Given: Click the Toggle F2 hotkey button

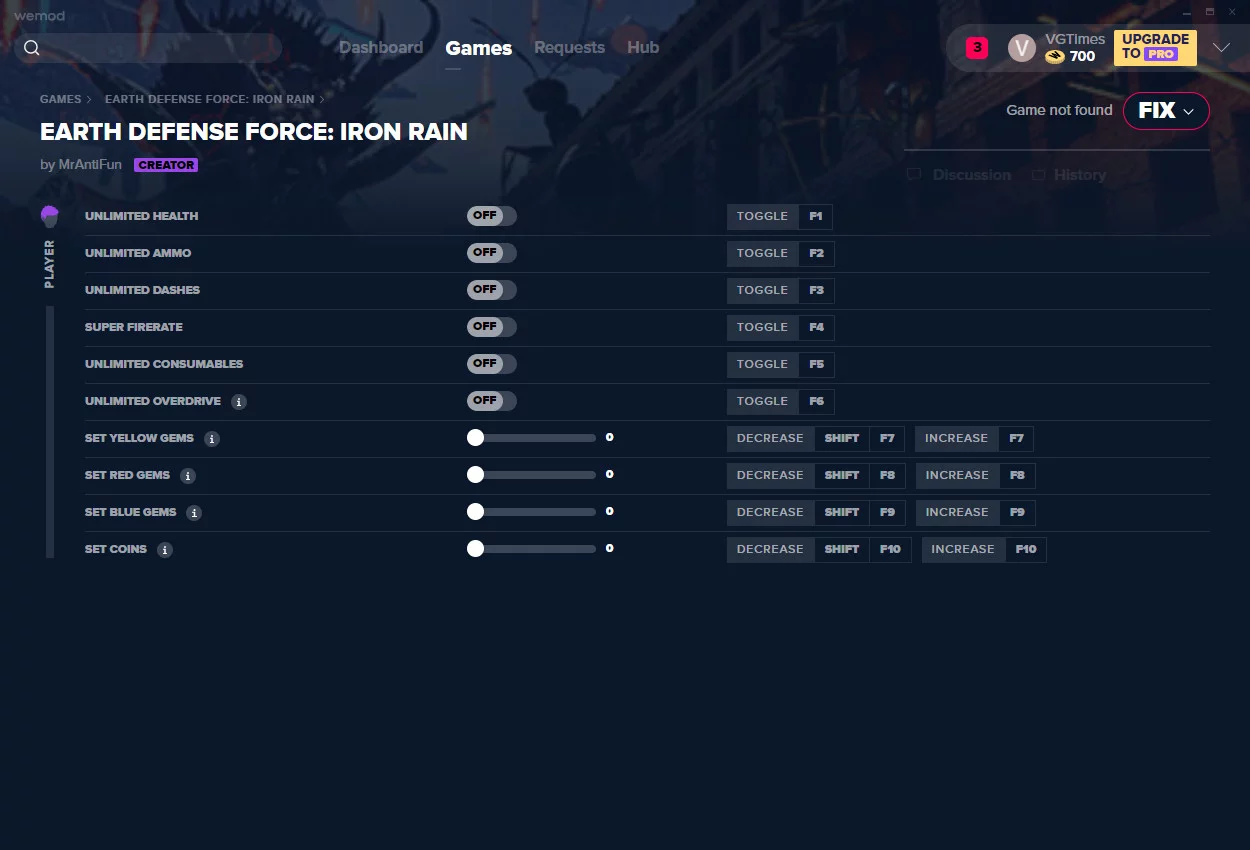Looking at the screenshot, I should pos(780,254).
